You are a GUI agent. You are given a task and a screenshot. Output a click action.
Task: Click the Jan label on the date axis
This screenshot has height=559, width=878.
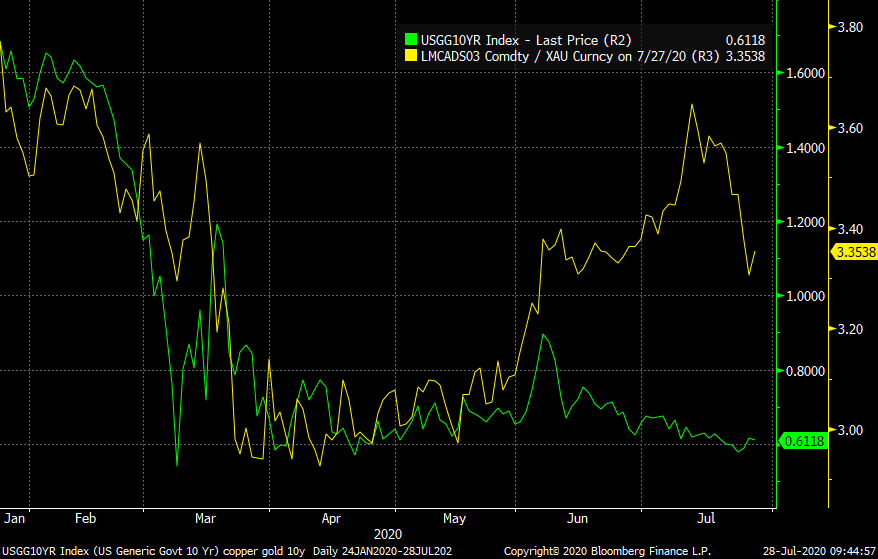(x=15, y=519)
